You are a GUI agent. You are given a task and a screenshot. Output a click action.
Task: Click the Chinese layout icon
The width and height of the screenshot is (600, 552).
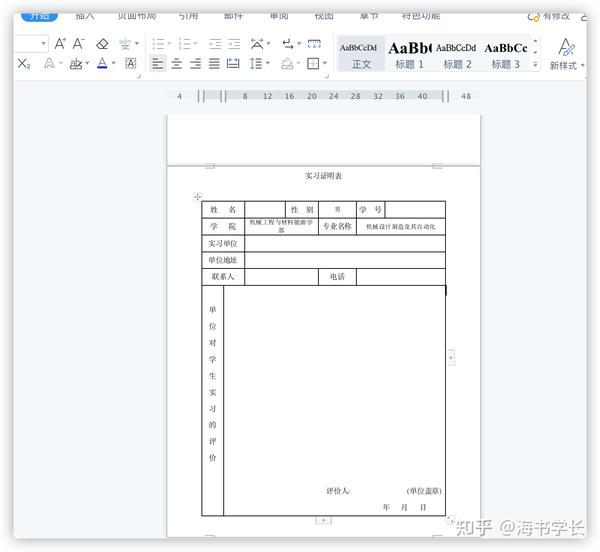click(257, 44)
